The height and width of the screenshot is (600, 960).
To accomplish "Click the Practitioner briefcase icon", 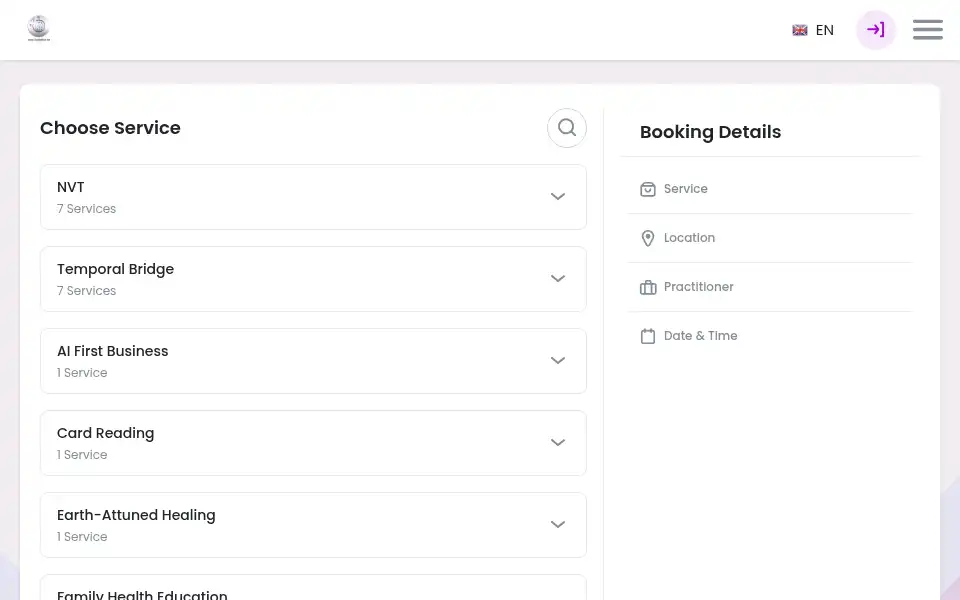I will 648,287.
